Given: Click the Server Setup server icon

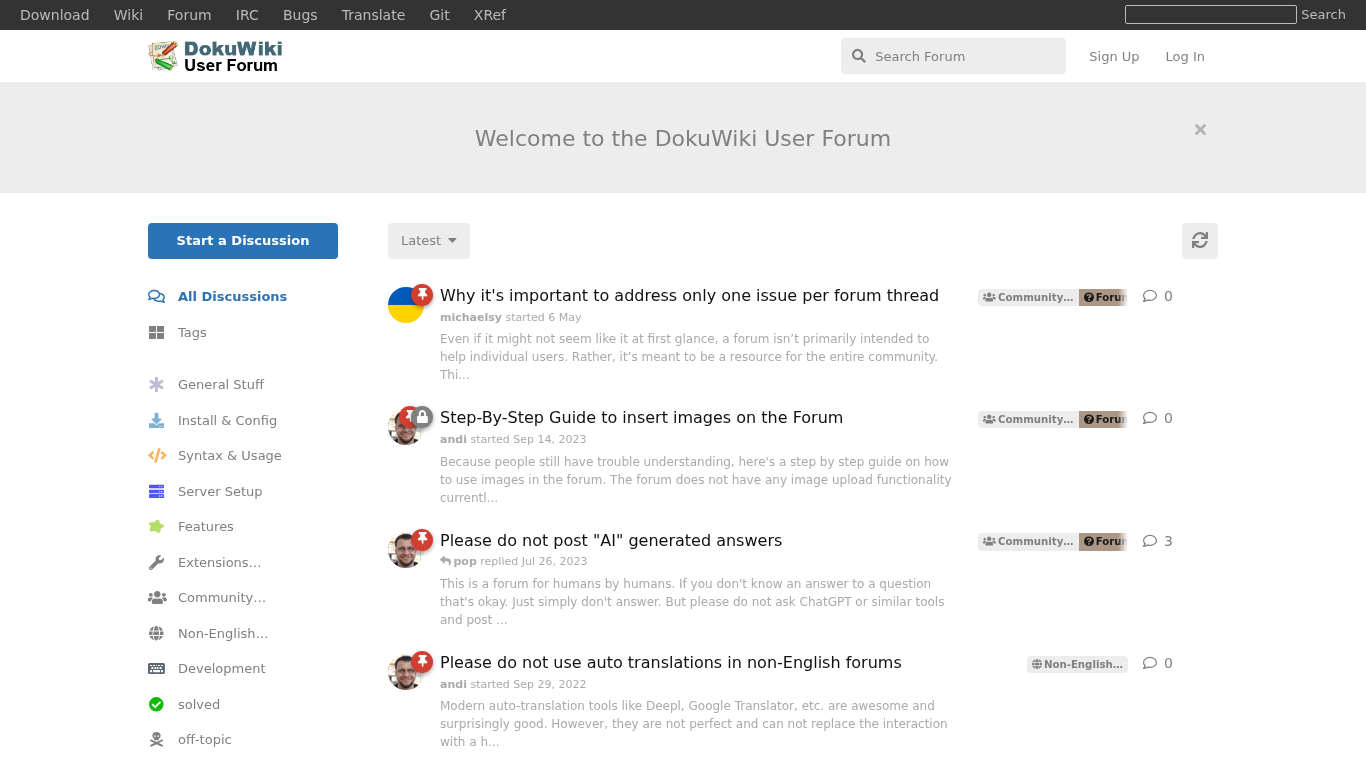Looking at the screenshot, I should point(156,492).
